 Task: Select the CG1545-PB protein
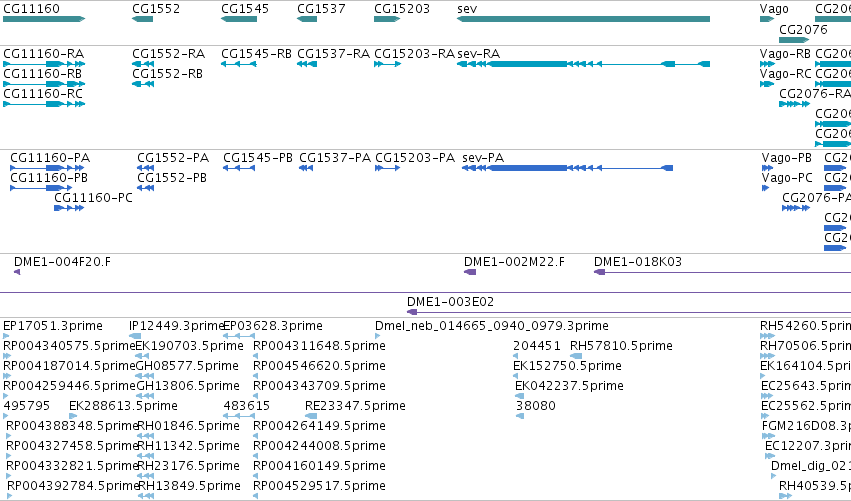(x=239, y=168)
